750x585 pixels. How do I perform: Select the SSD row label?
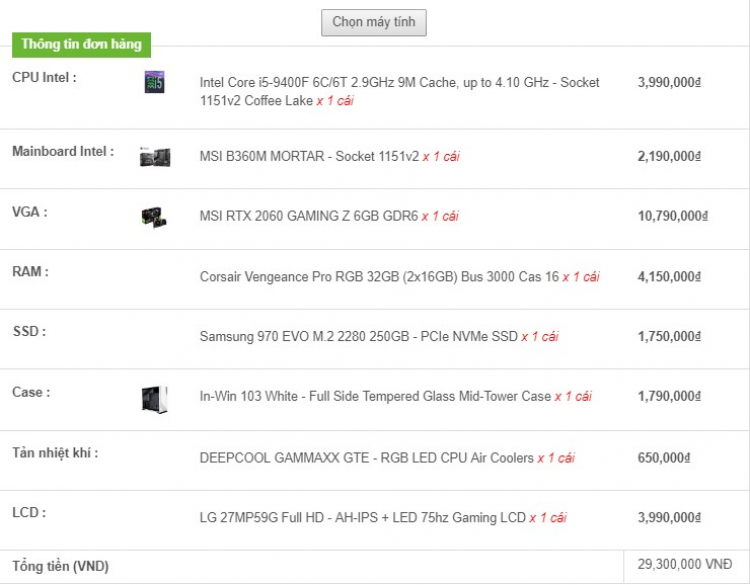point(29,332)
